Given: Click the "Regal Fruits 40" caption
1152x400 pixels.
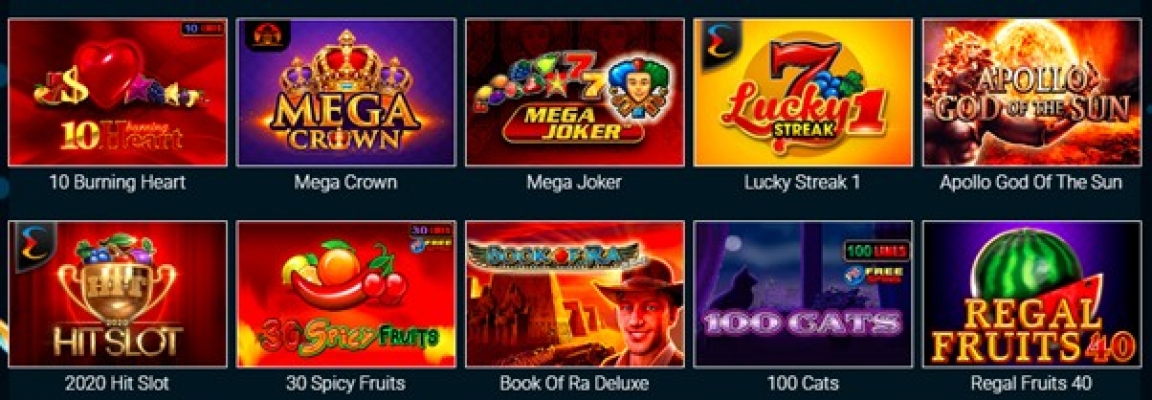Looking at the screenshot, I should pyautogui.click(x=1032, y=383).
